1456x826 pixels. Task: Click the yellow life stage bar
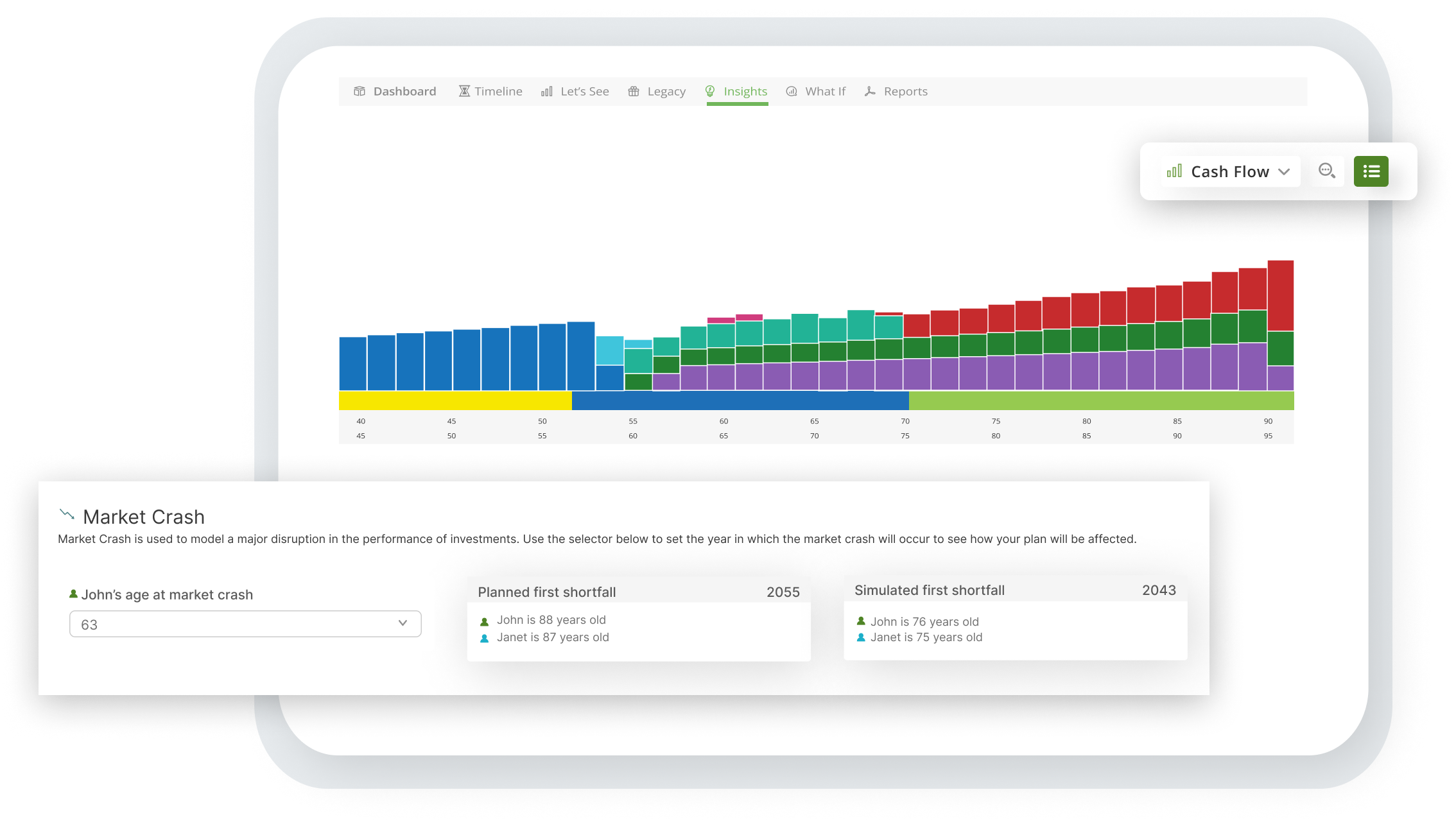[455, 400]
